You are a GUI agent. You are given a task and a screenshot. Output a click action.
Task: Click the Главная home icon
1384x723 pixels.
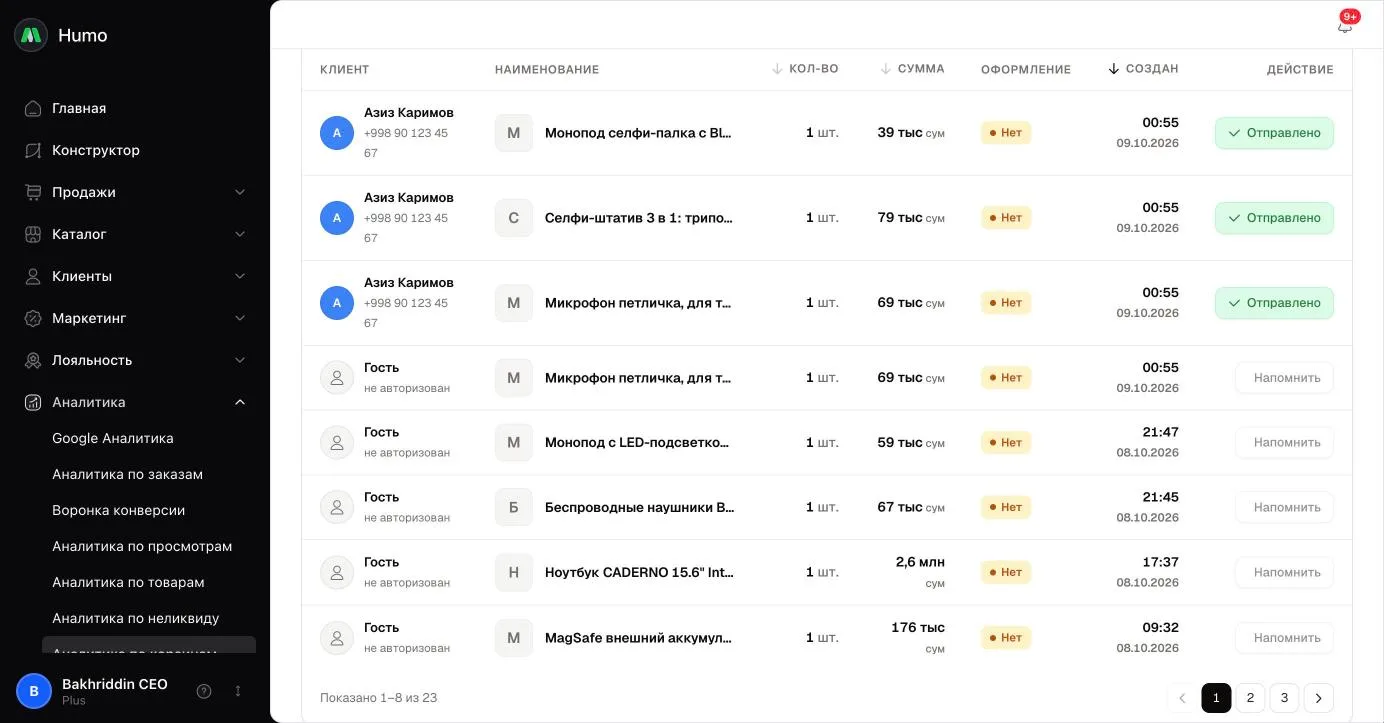33,108
